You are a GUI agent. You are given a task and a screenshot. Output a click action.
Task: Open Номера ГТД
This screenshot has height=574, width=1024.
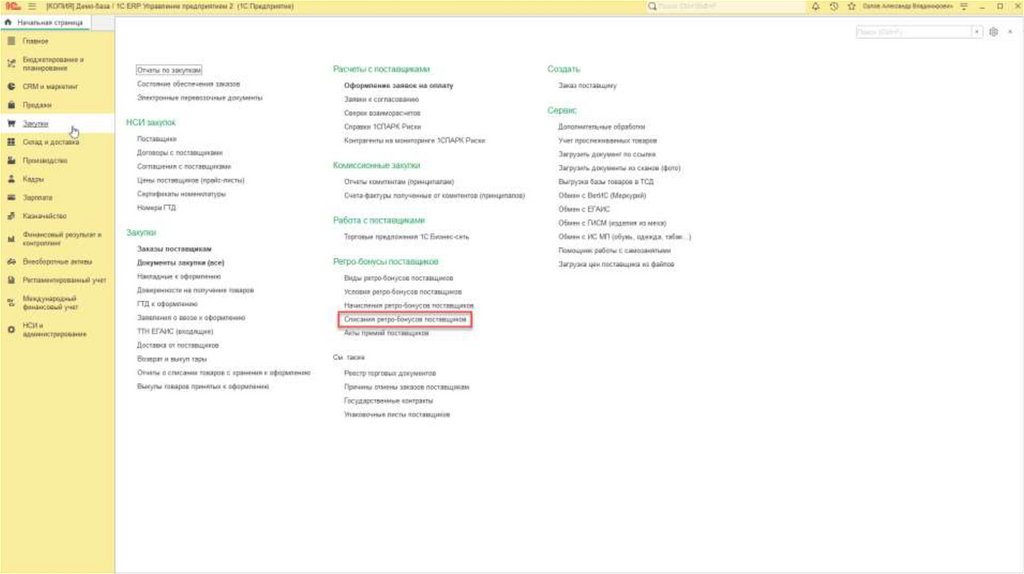pyautogui.click(x=156, y=207)
